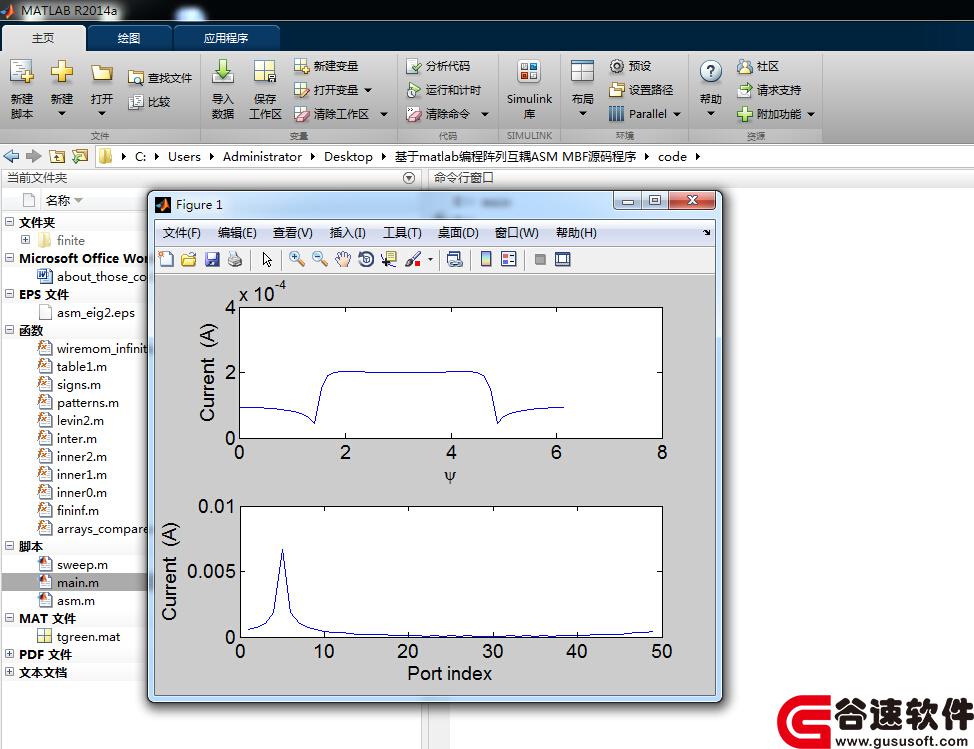The image size is (974, 749).
Task: Click the Help (帮助) question icon
Action: point(711,72)
